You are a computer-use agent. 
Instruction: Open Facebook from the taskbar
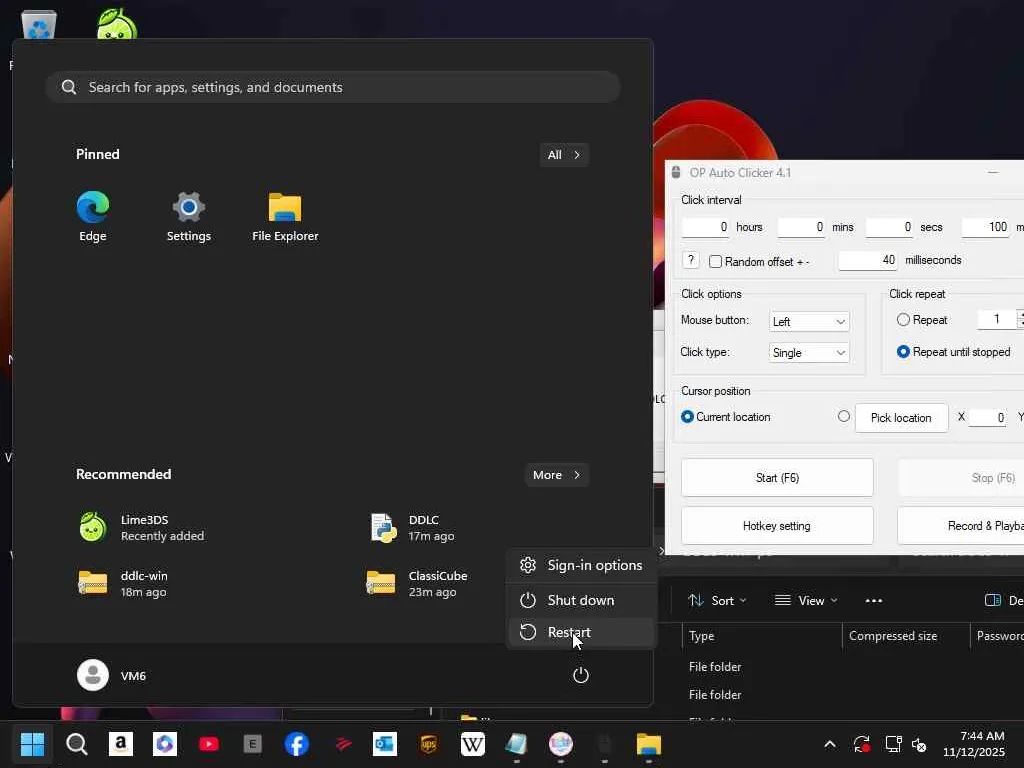[x=296, y=744]
